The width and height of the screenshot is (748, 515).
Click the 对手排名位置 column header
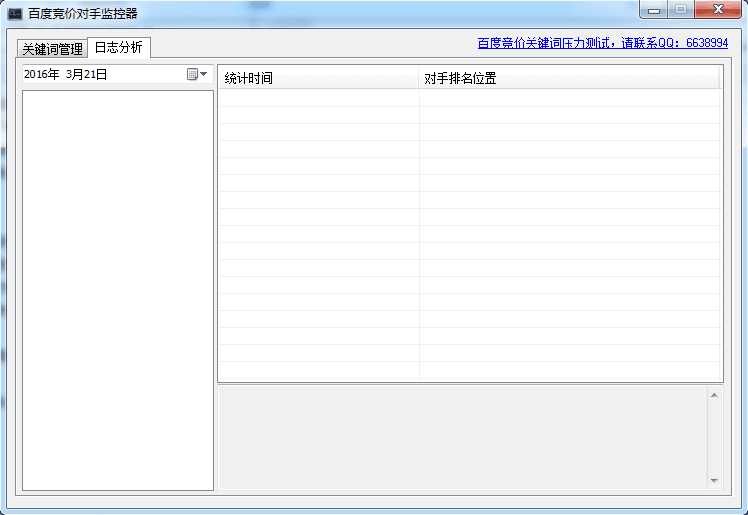568,79
